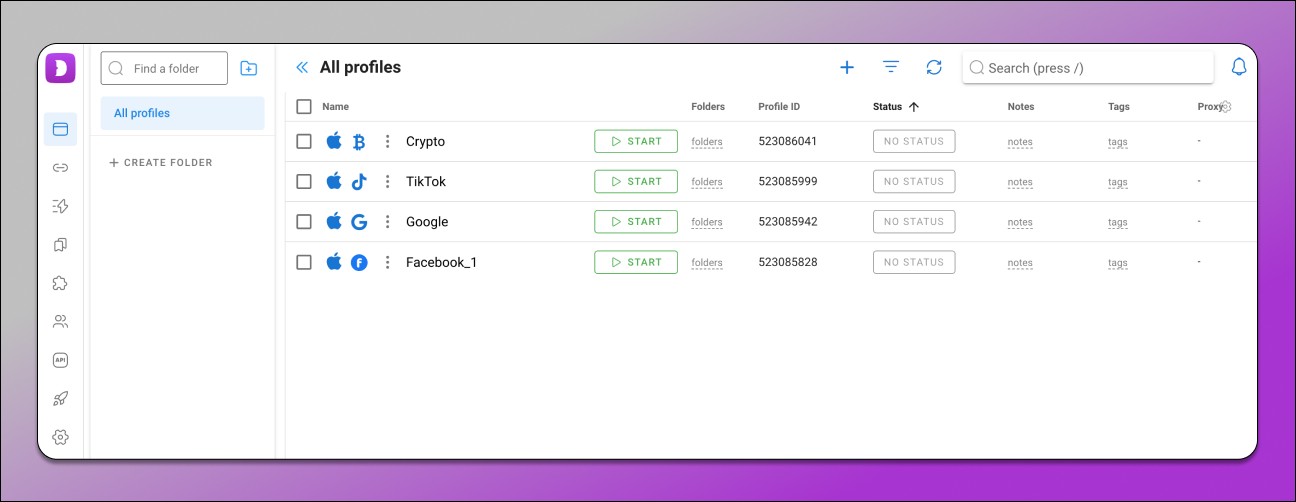The height and width of the screenshot is (502, 1296).
Task: Click notes link in Facebook_1 row
Action: (1020, 263)
